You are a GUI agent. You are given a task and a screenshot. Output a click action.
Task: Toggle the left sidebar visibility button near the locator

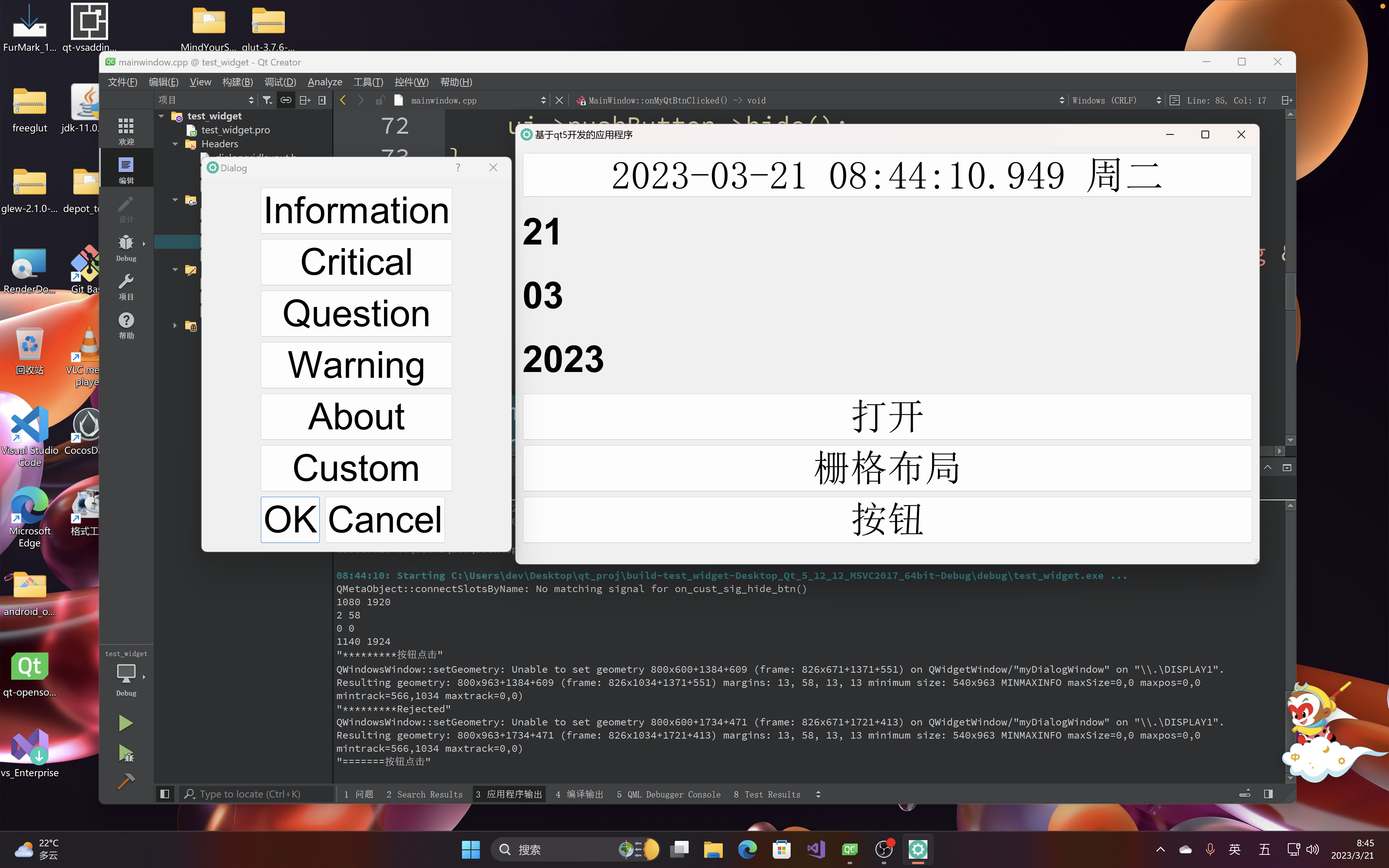click(x=165, y=793)
